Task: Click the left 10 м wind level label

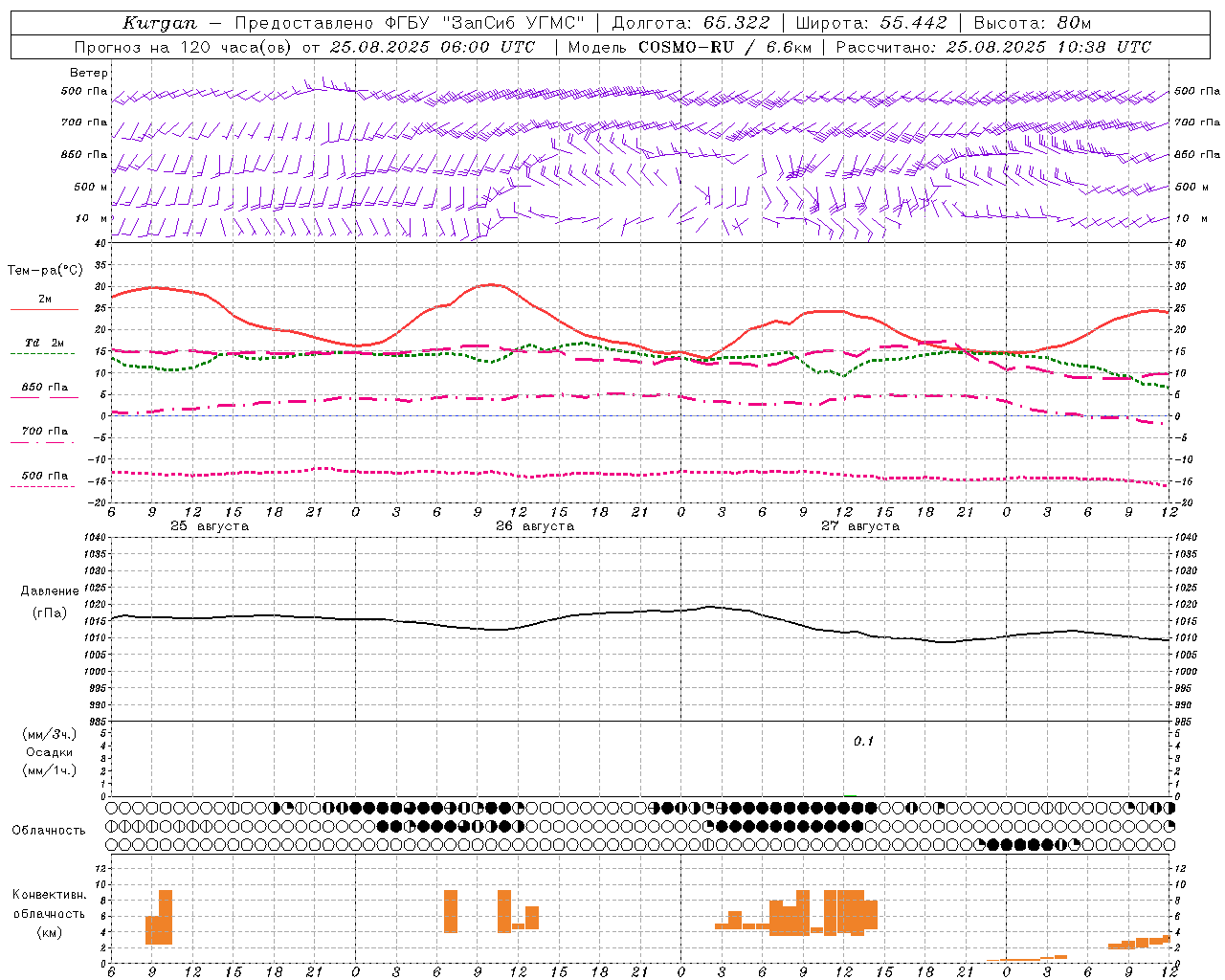Action: 91,219
